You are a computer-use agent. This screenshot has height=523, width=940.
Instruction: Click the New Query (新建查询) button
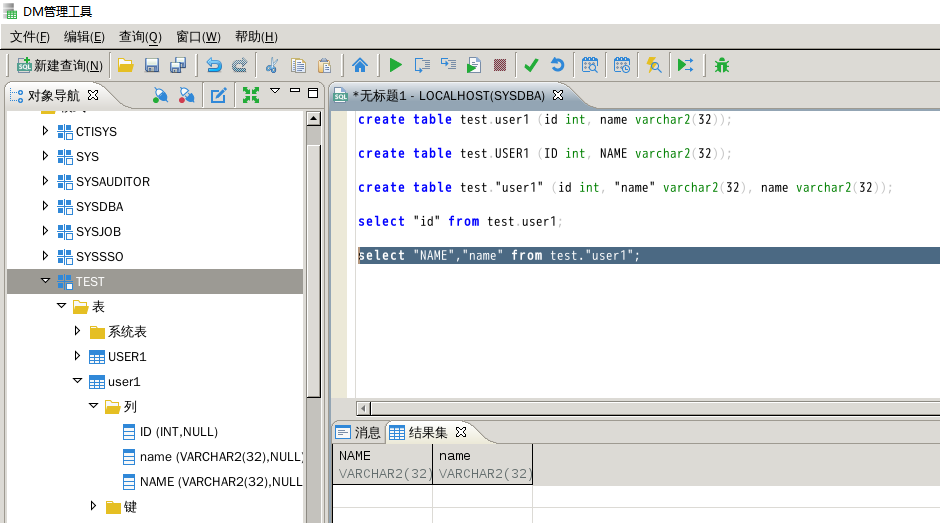click(x=59, y=65)
